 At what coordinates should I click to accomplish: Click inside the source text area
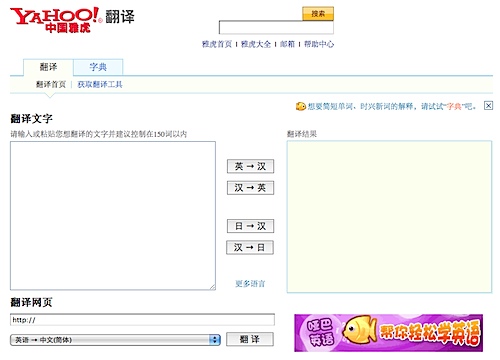point(113,216)
